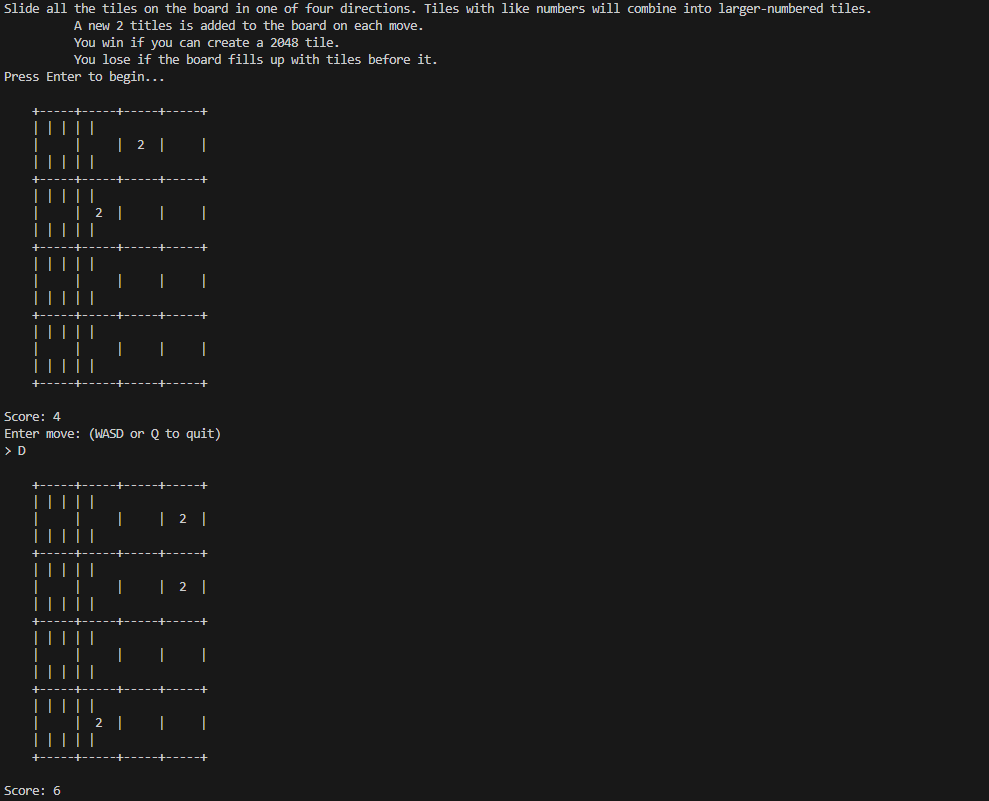Select the 2 tile in second board's top row
989x801 pixels.
tap(183, 519)
